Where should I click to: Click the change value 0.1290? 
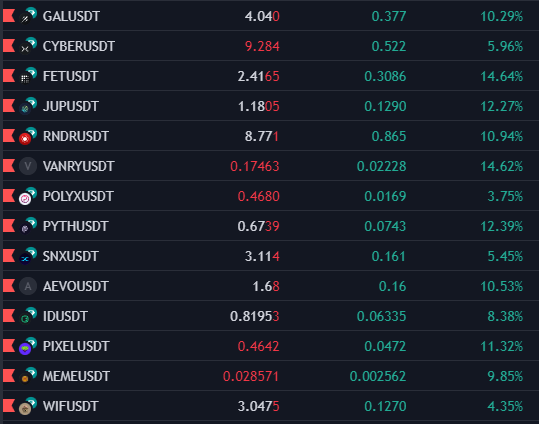point(385,106)
